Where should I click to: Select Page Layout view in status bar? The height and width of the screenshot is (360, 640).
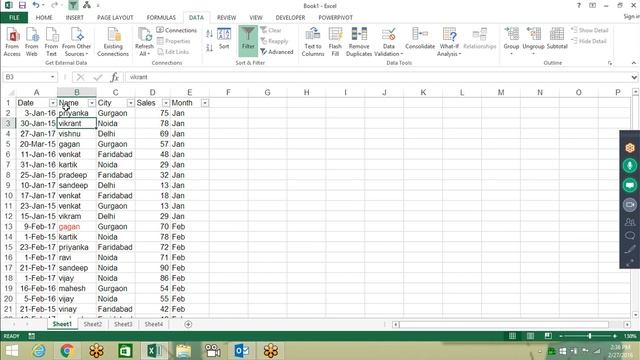(x=530, y=336)
